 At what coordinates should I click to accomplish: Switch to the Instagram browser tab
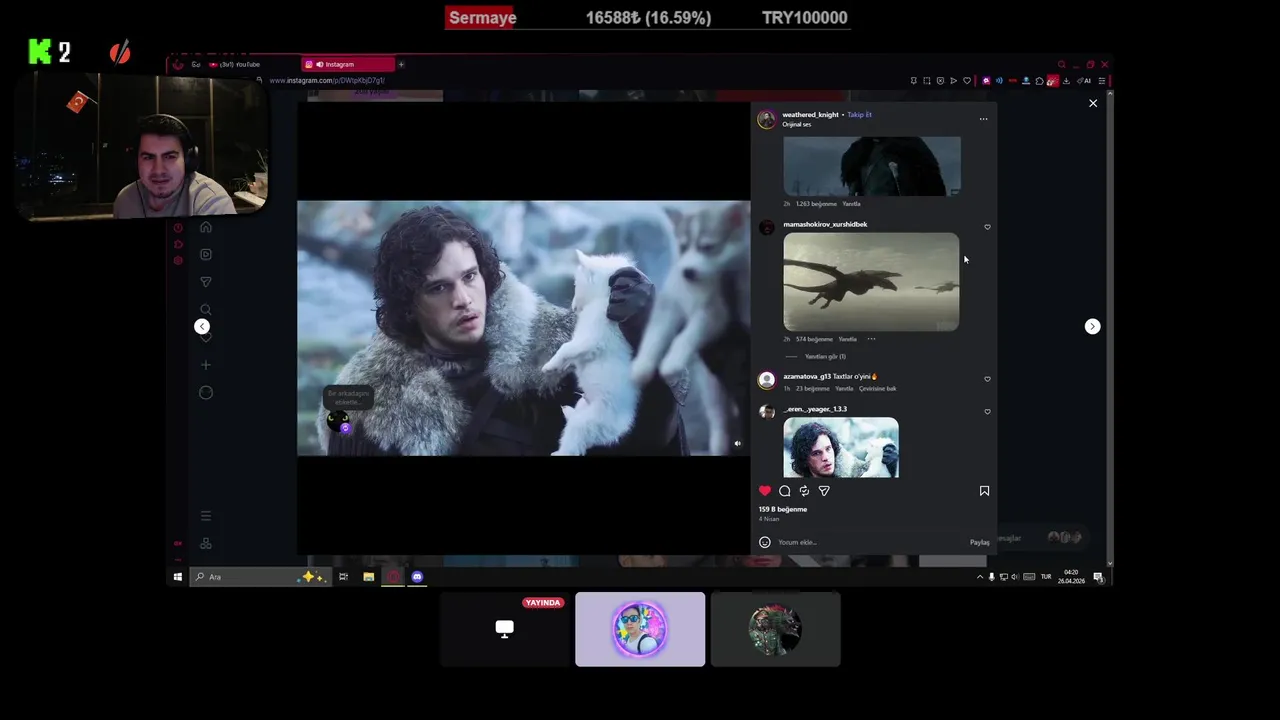click(348, 64)
